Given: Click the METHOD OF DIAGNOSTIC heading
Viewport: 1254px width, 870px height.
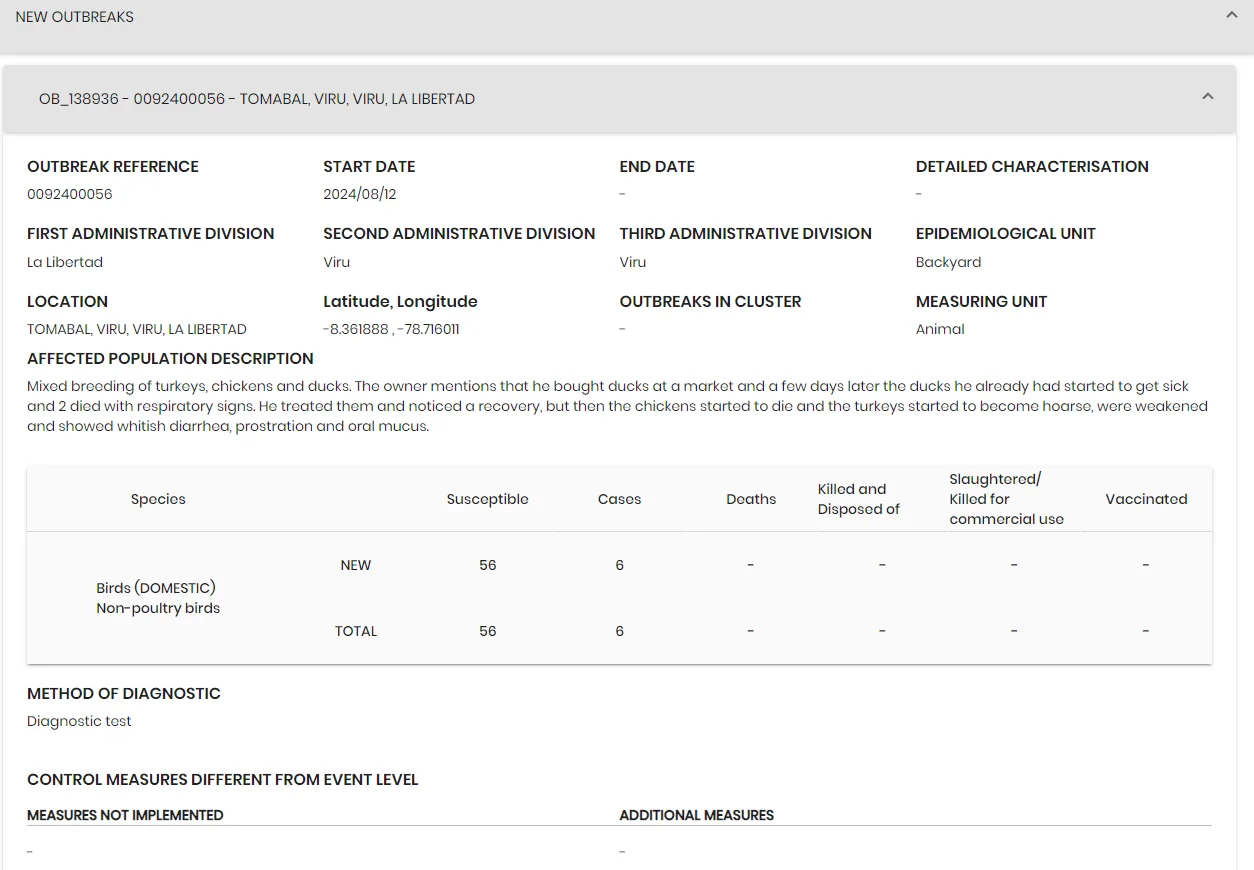Looking at the screenshot, I should coord(124,694).
